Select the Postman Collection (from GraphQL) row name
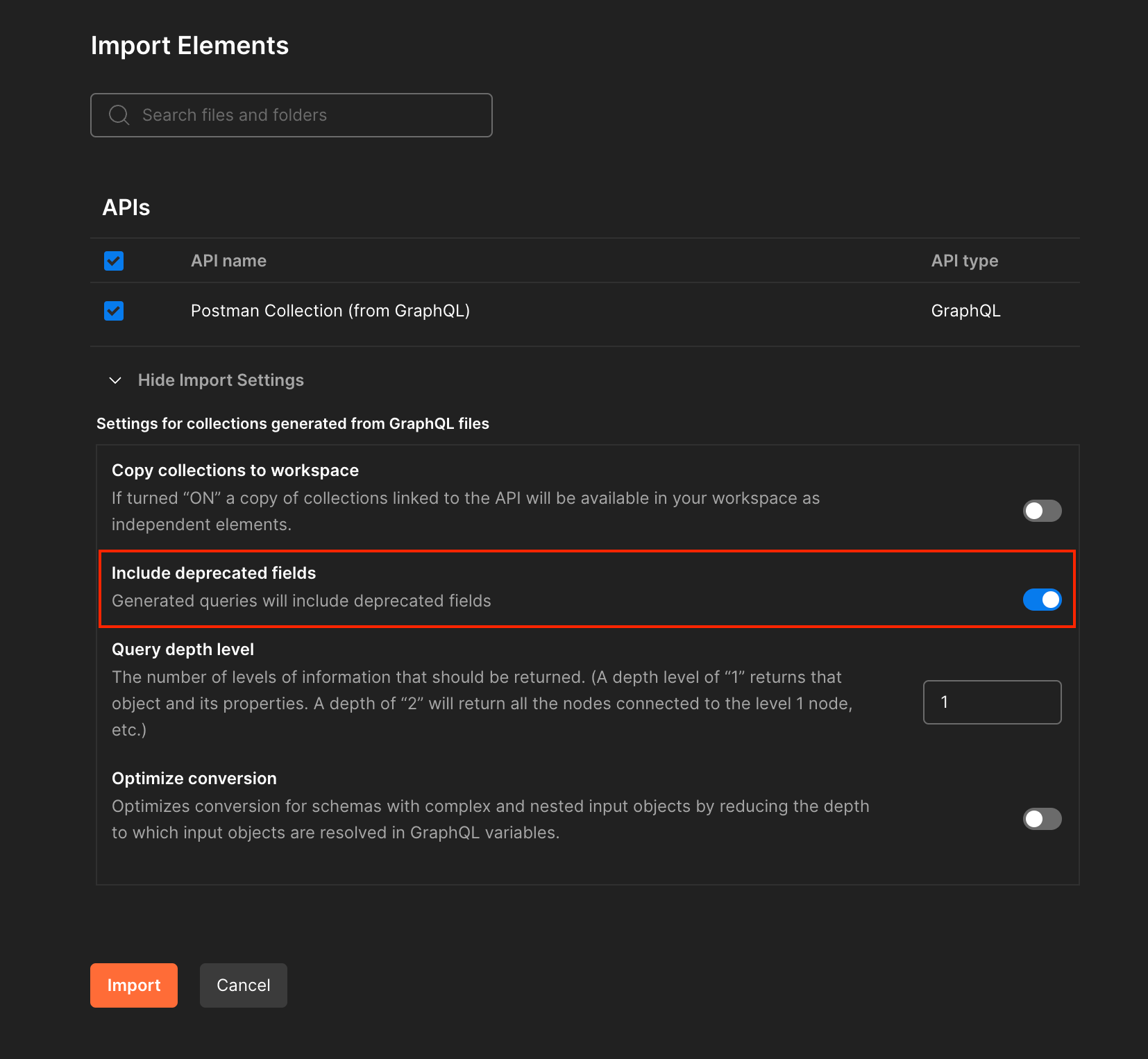Image resolution: width=1148 pixels, height=1059 pixels. 330,311
